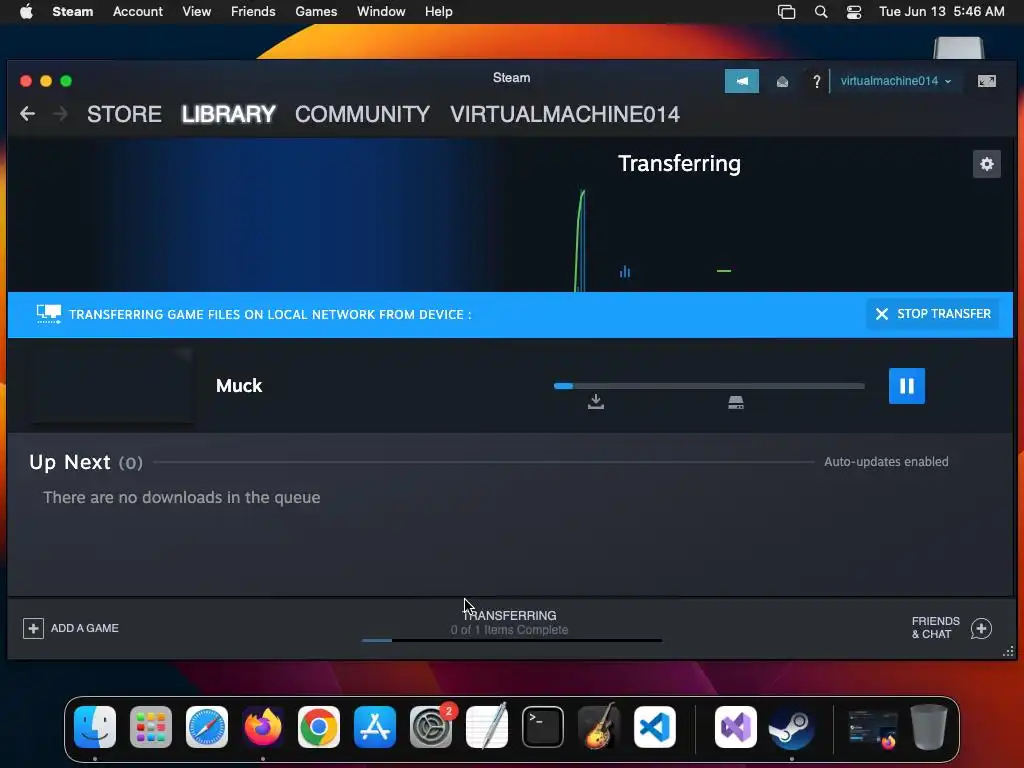Go back with the left arrow
Viewport: 1024px width, 768px height.
pos(27,114)
